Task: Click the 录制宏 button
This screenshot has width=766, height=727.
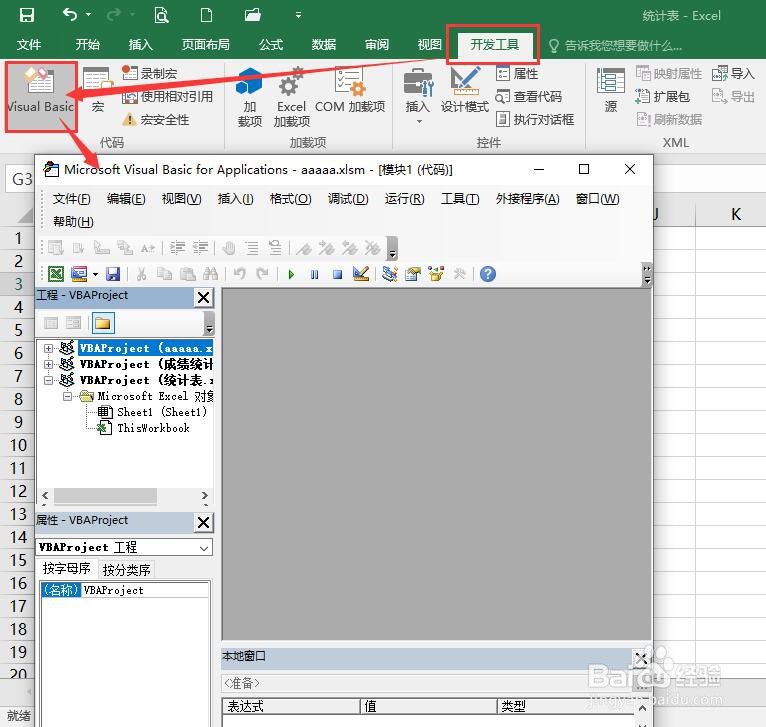Action: point(149,73)
